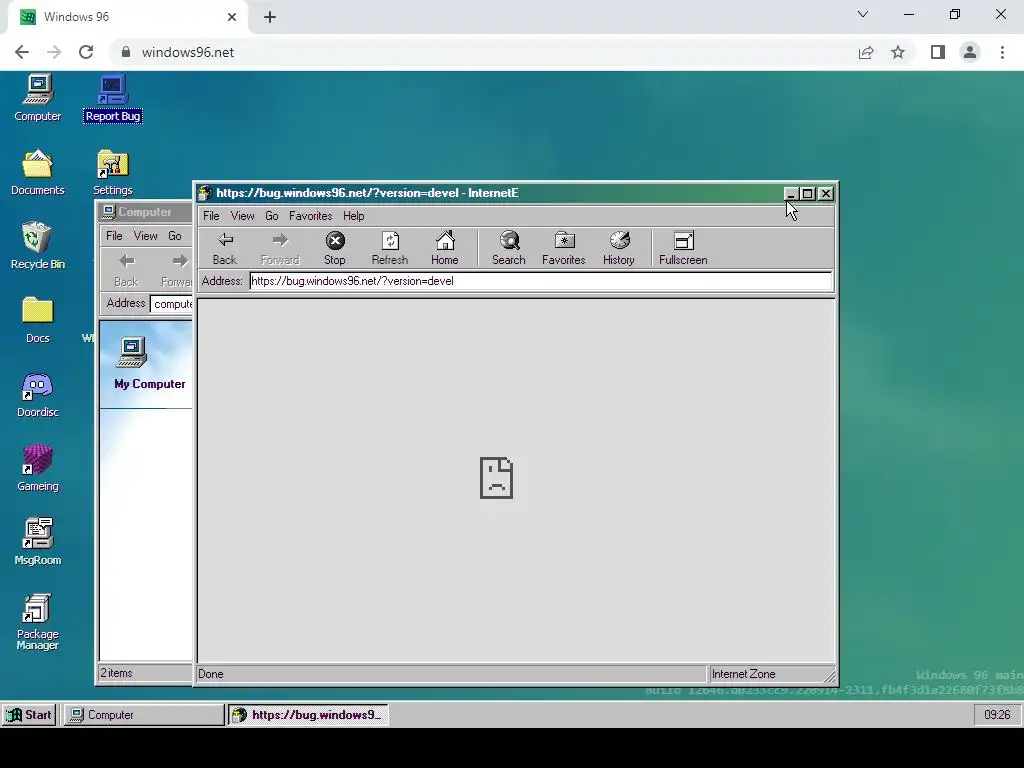The width and height of the screenshot is (1024, 768).
Task: Expand Chrome tab search chevron
Action: pos(863,14)
